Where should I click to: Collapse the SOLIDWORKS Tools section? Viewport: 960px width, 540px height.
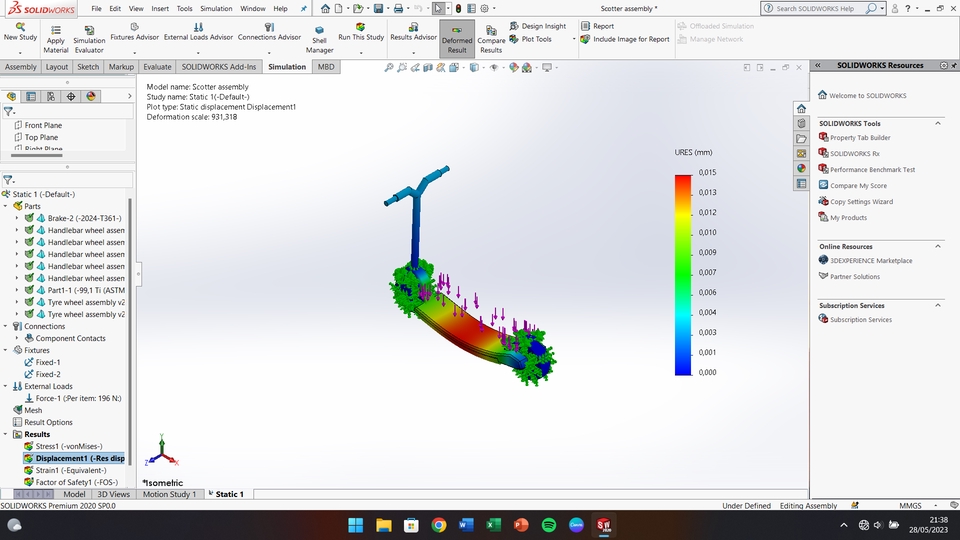click(937, 123)
